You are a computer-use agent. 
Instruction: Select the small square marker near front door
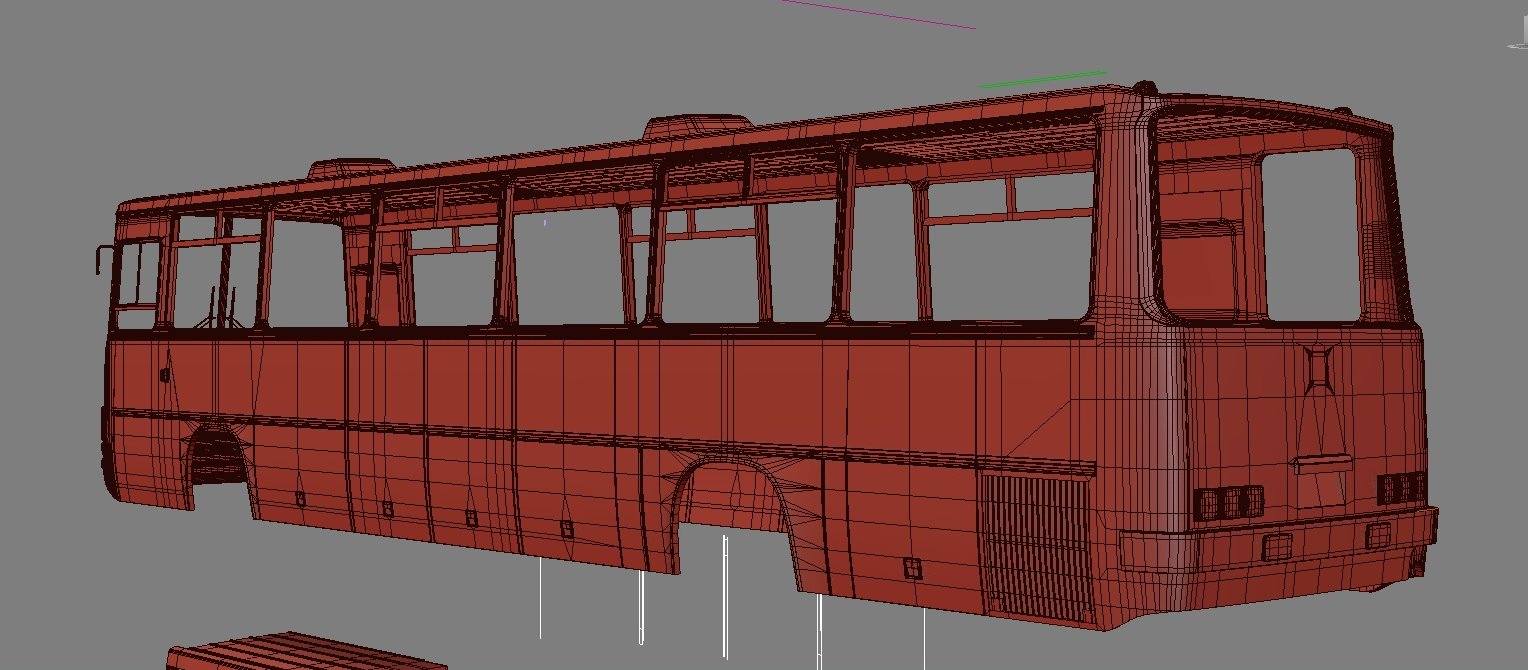coord(164,375)
